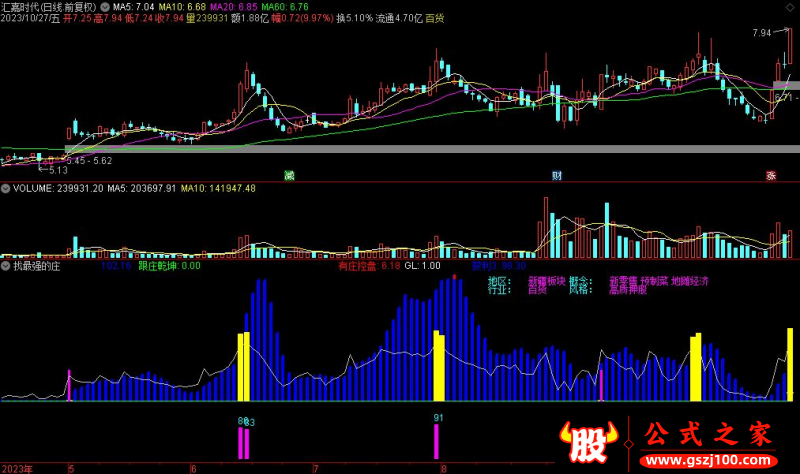Click the MA20: 6.85 label
The width and height of the screenshot is (800, 474).
[234, 7]
